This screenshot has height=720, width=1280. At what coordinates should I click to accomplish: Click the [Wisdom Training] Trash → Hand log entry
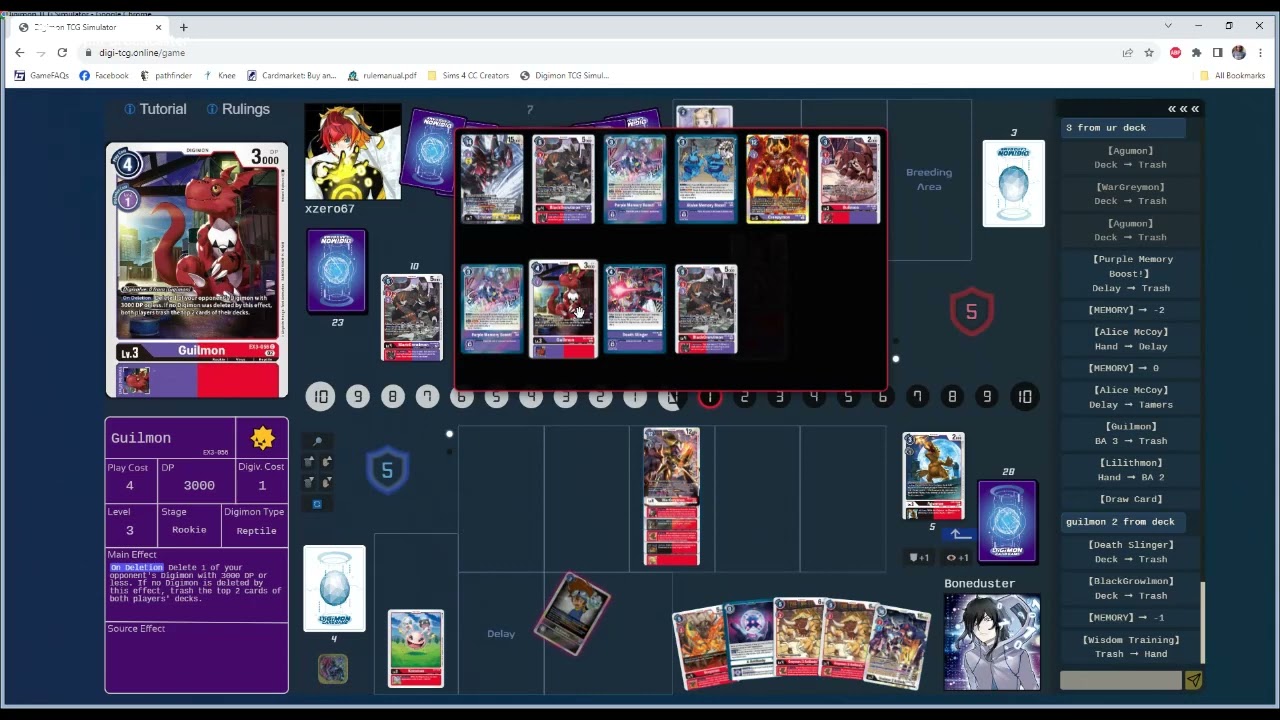tap(1131, 647)
